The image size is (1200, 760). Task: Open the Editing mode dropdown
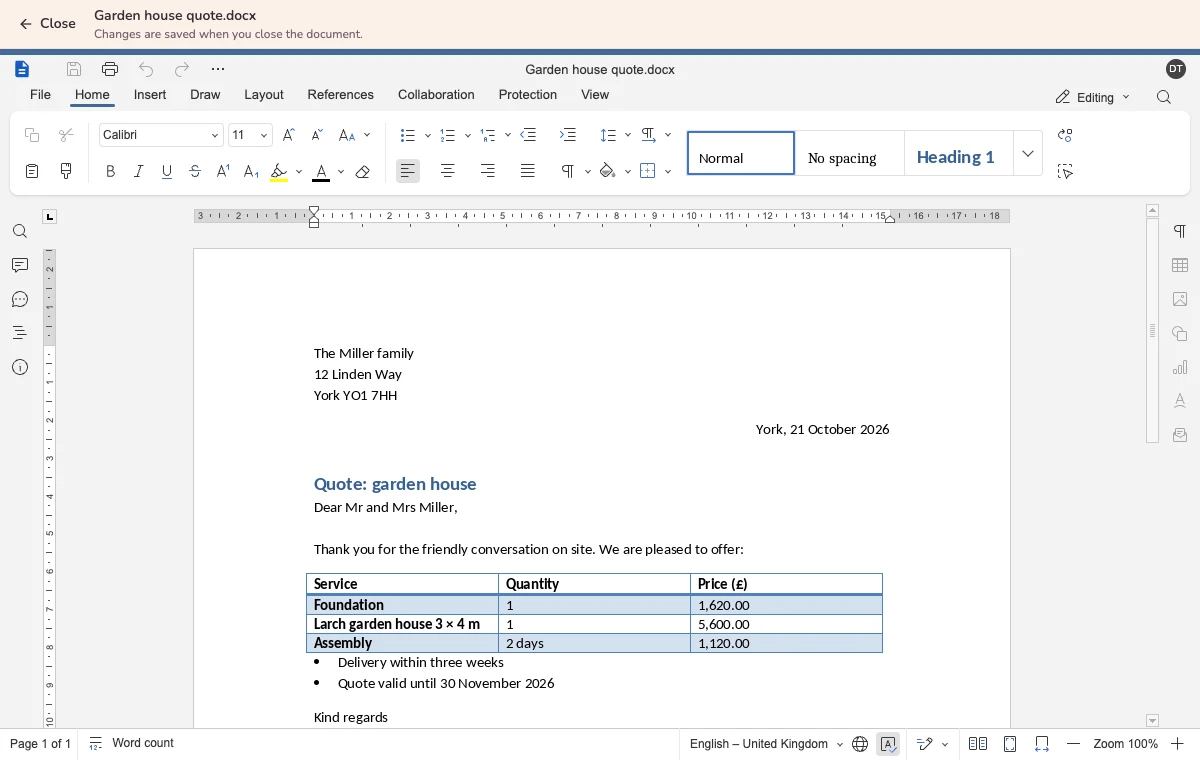[x=1092, y=97]
